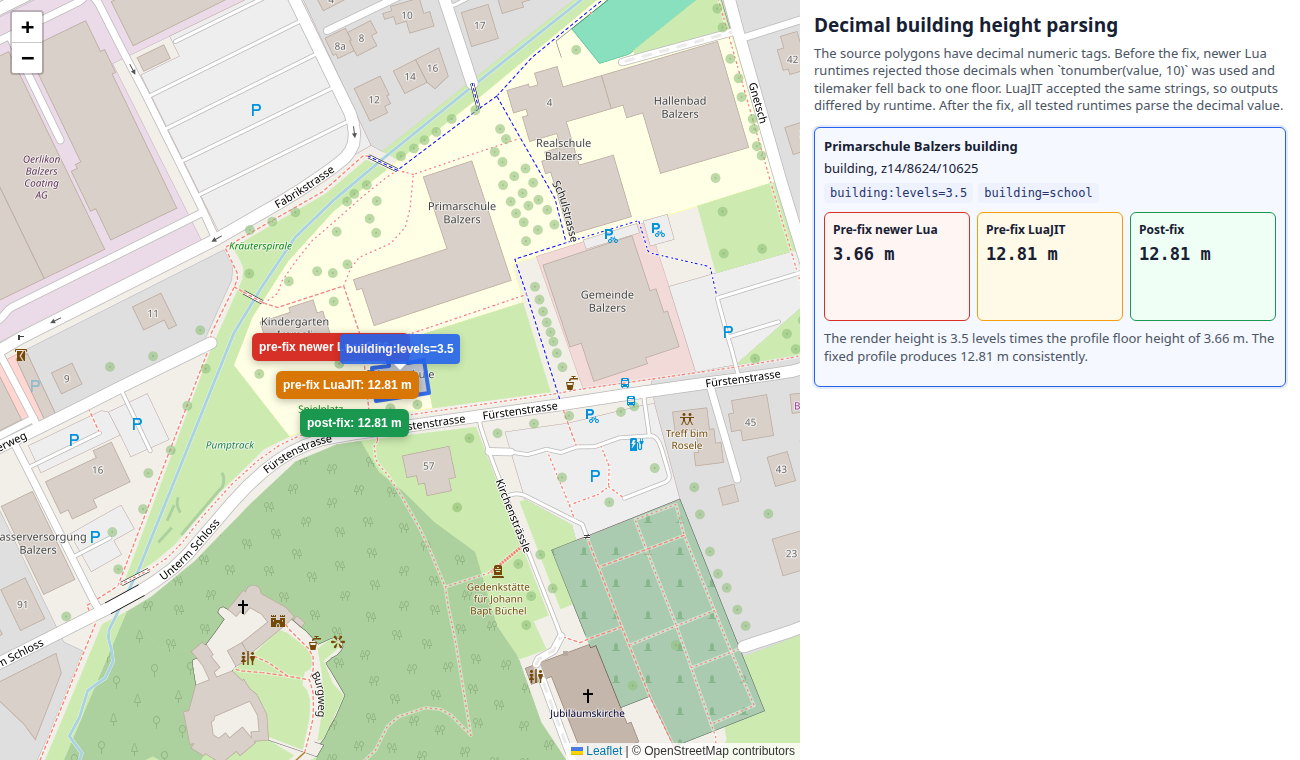
Task: Click the parking icon below Fürstenstrasse lot
Action: point(595,476)
